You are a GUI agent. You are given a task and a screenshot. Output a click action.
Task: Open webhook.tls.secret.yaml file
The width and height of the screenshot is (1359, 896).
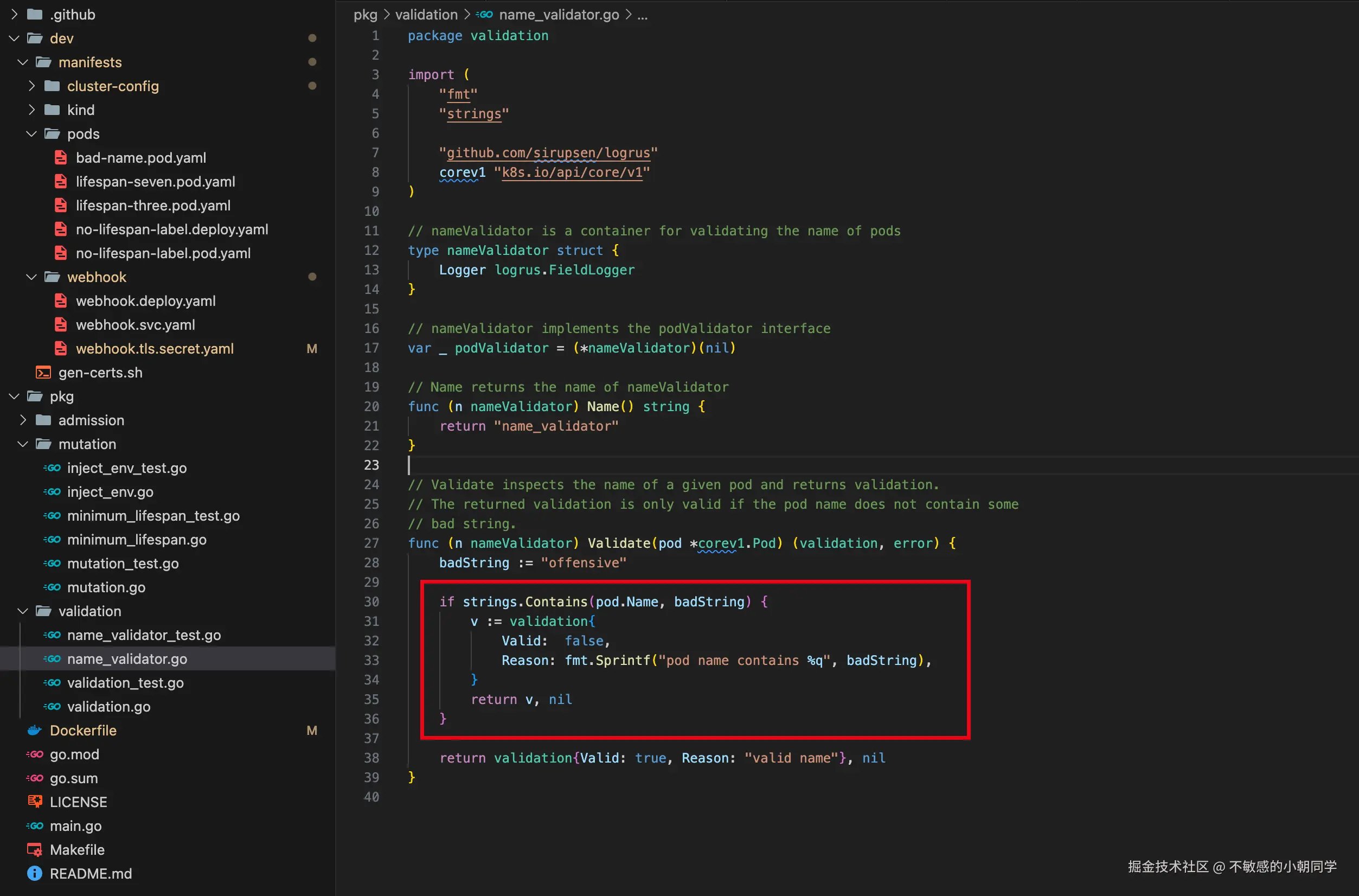(154, 349)
